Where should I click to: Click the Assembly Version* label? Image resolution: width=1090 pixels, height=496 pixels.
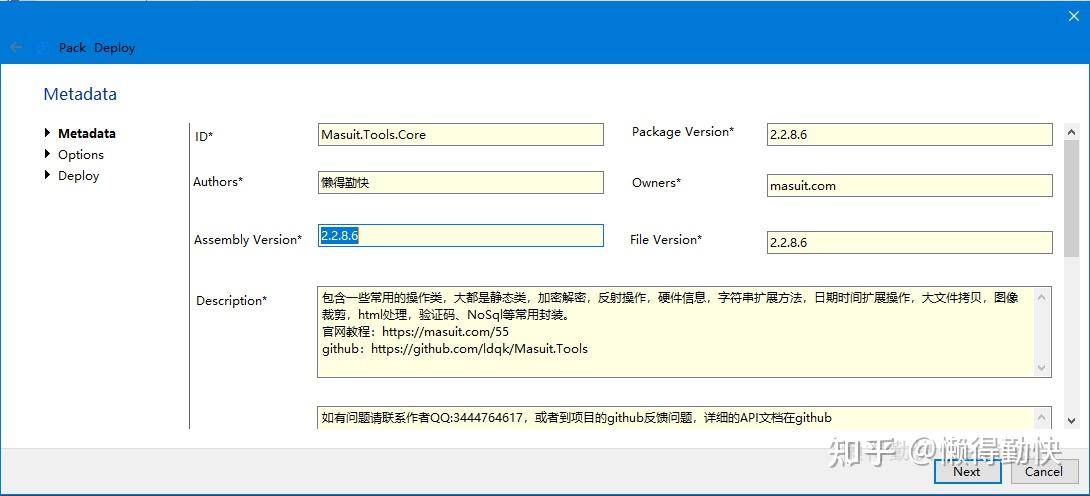click(x=248, y=240)
